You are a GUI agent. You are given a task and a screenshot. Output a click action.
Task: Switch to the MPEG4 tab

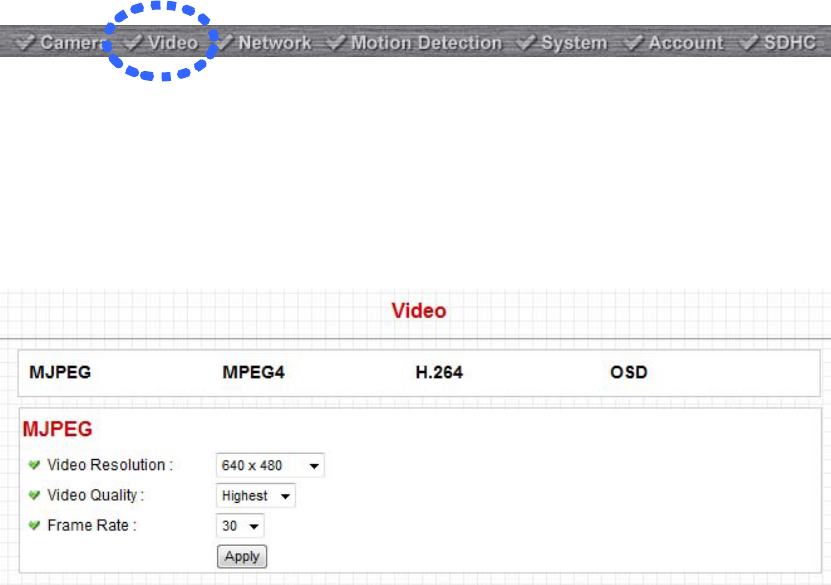coord(253,372)
